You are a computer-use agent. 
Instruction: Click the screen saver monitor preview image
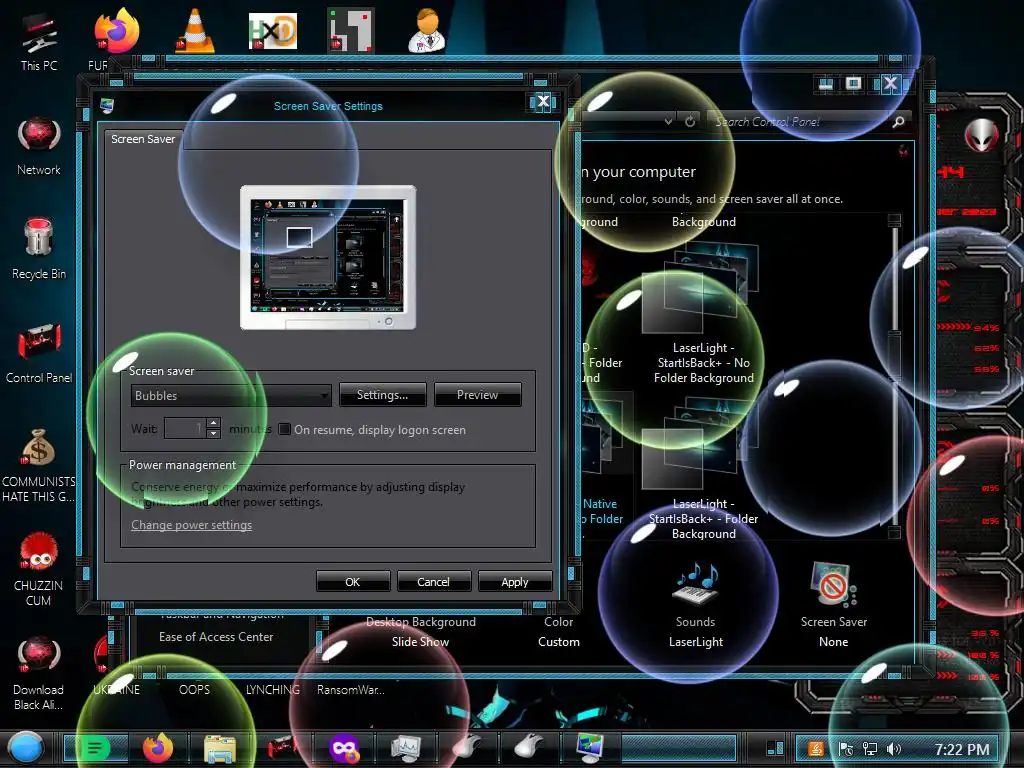(x=328, y=257)
